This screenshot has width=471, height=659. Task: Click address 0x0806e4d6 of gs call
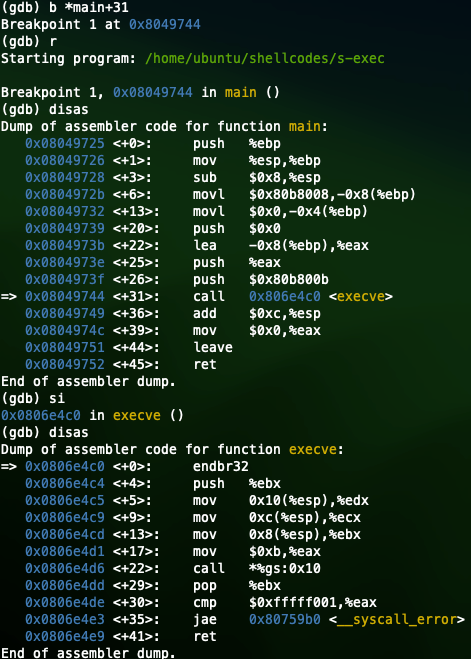click(x=65, y=569)
